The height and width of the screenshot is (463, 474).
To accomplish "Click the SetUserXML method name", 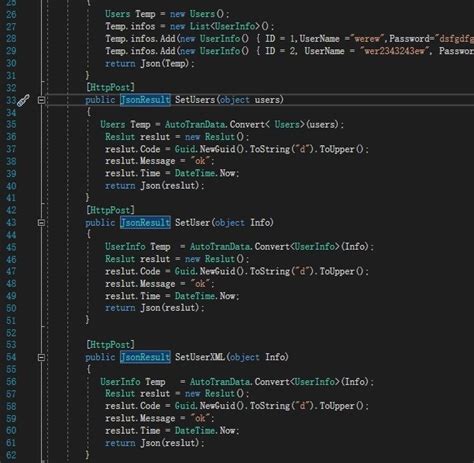I will point(200,357).
